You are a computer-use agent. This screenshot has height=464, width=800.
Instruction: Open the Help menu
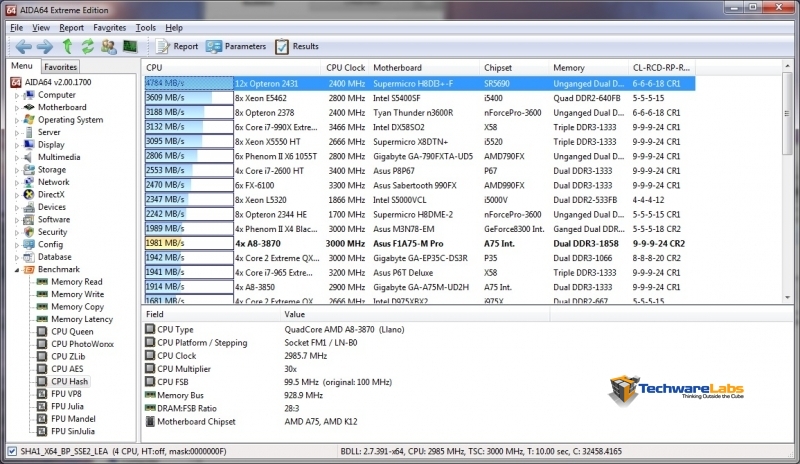point(174,28)
